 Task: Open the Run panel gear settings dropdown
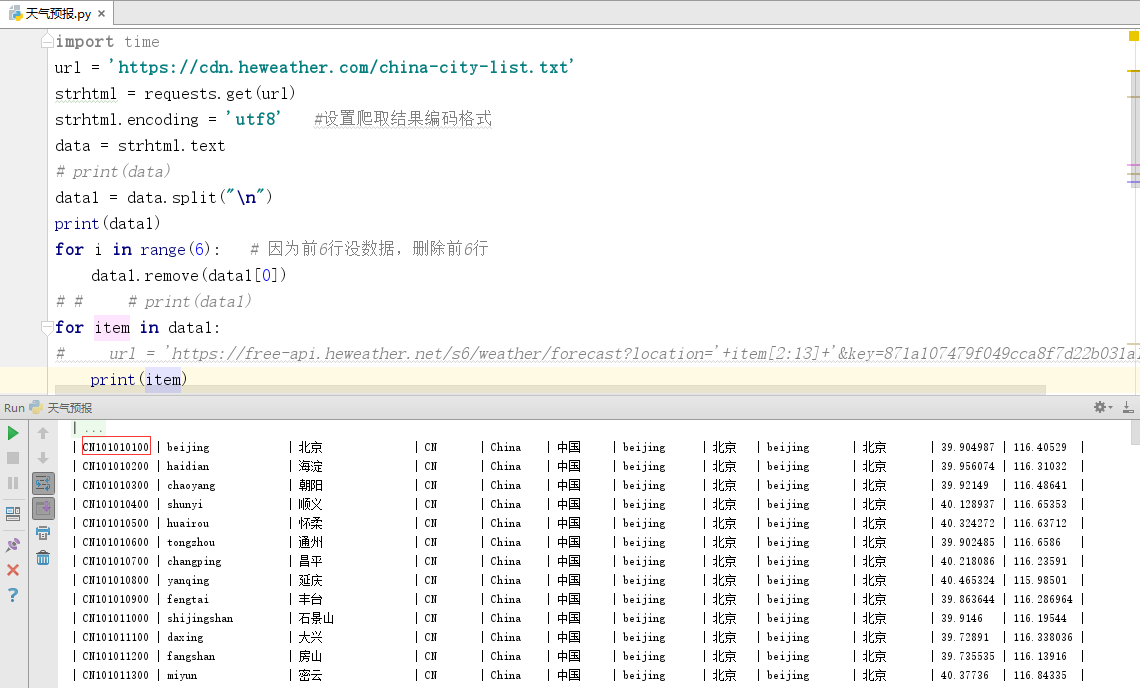pos(1103,407)
